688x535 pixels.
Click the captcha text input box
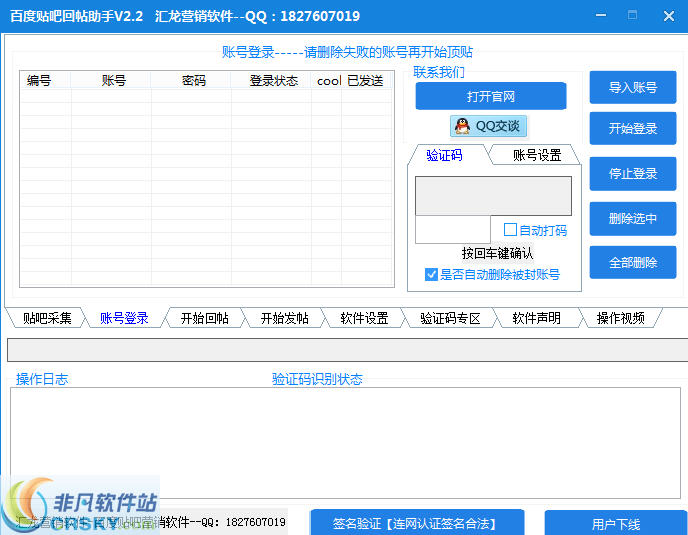(453, 230)
